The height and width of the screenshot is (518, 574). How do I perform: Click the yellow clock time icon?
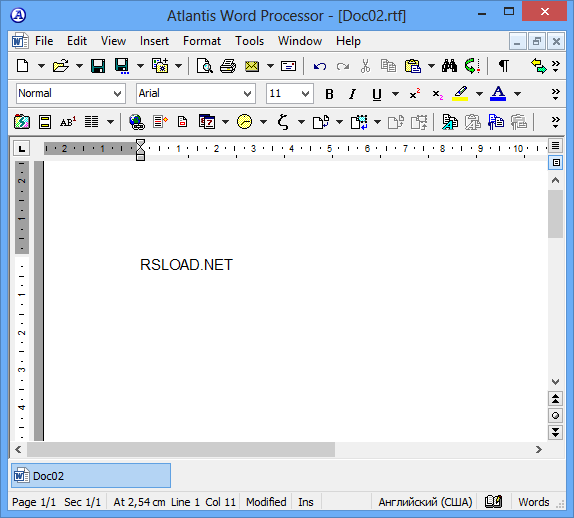coord(245,122)
